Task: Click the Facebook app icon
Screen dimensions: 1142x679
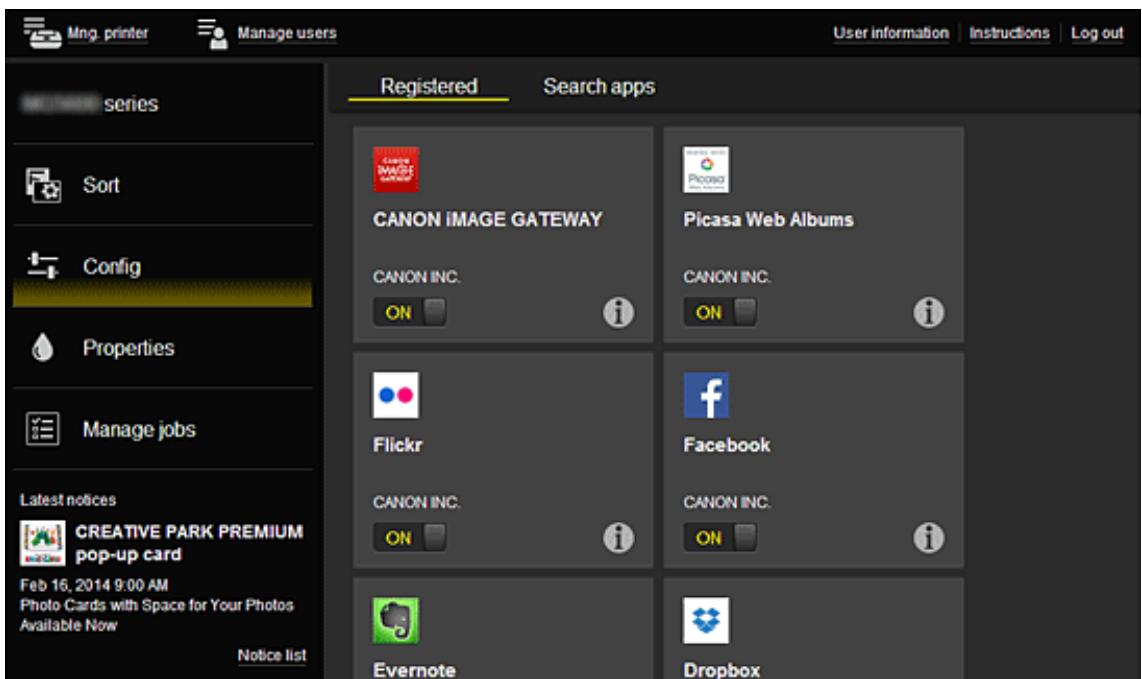Action: tap(706, 395)
